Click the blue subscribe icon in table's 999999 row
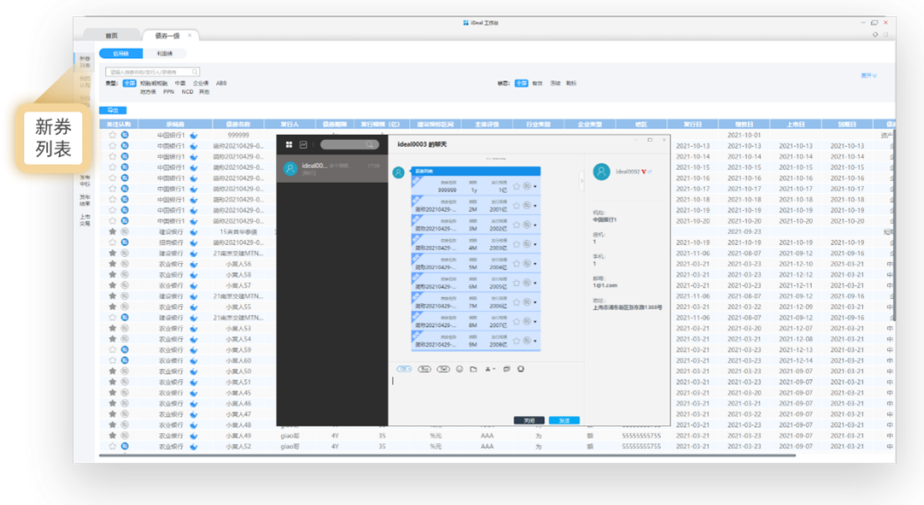The image size is (924, 505). (x=125, y=135)
